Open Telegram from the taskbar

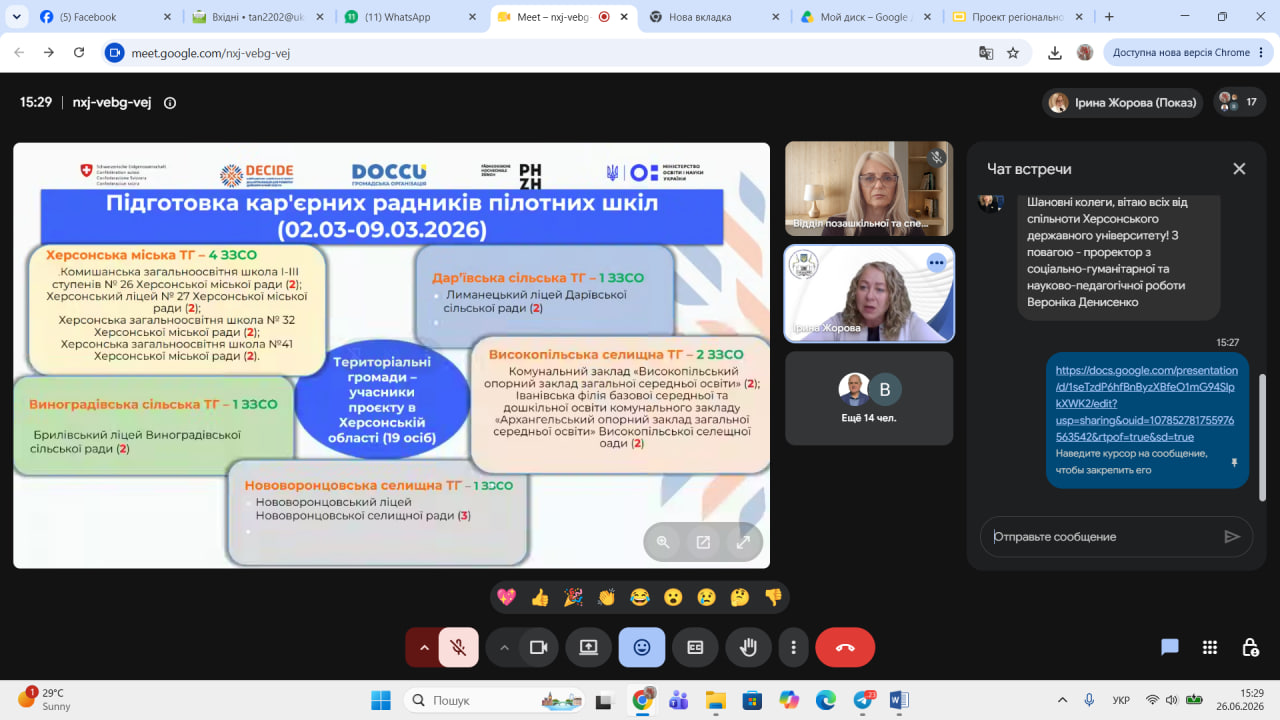(x=863, y=700)
